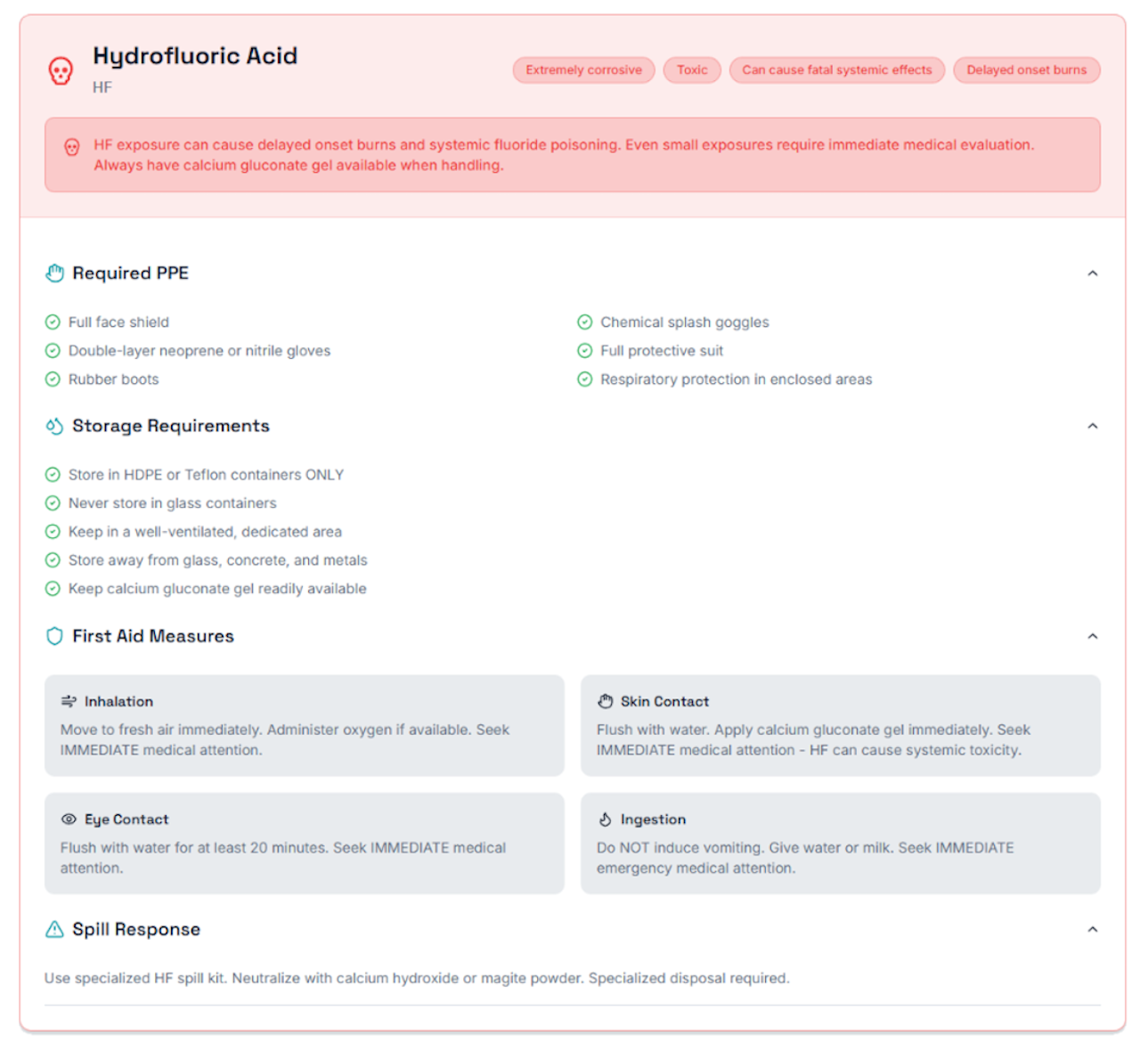1148x1044 pixels.
Task: Select the First Aid Measures heading
Action: pyautogui.click(x=153, y=636)
